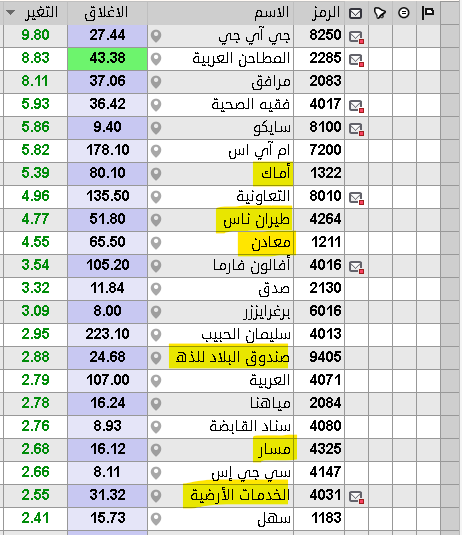Screen dimensions: 462x535
Task: Select stock name أفالون فارما
Action: (252, 265)
